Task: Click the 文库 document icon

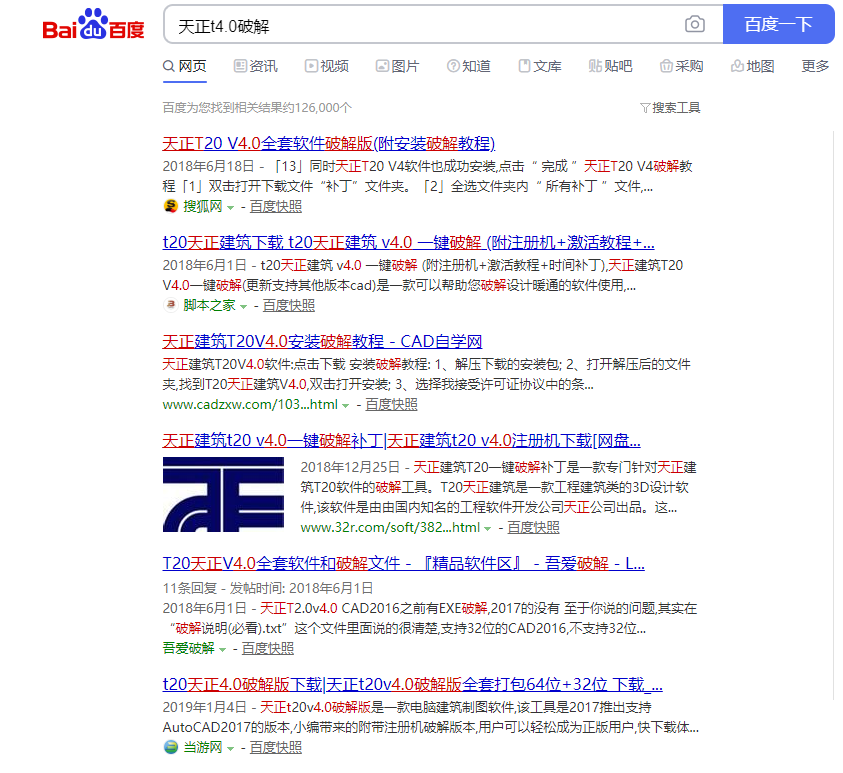Action: point(524,66)
